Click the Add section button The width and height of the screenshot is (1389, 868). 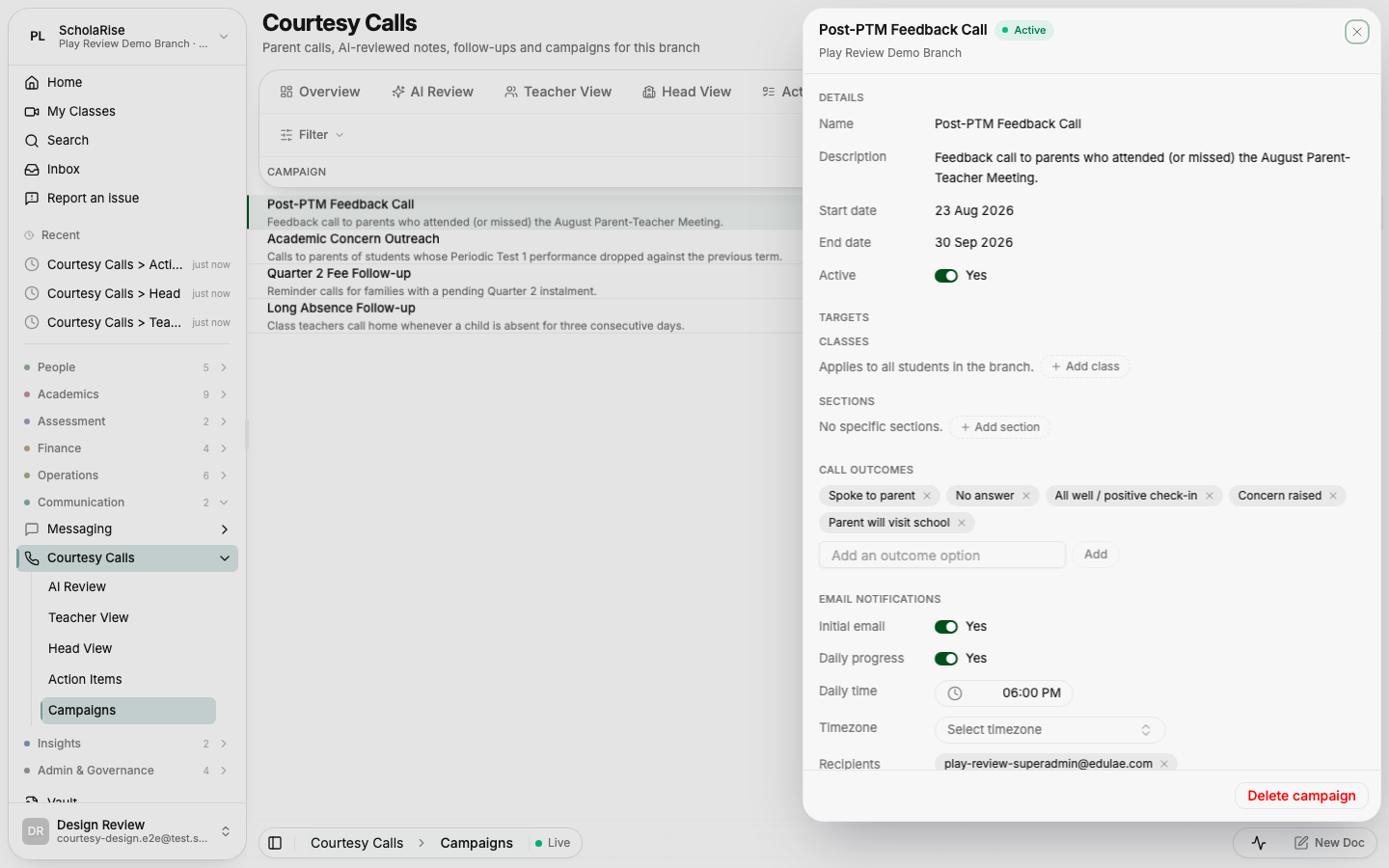[1000, 427]
